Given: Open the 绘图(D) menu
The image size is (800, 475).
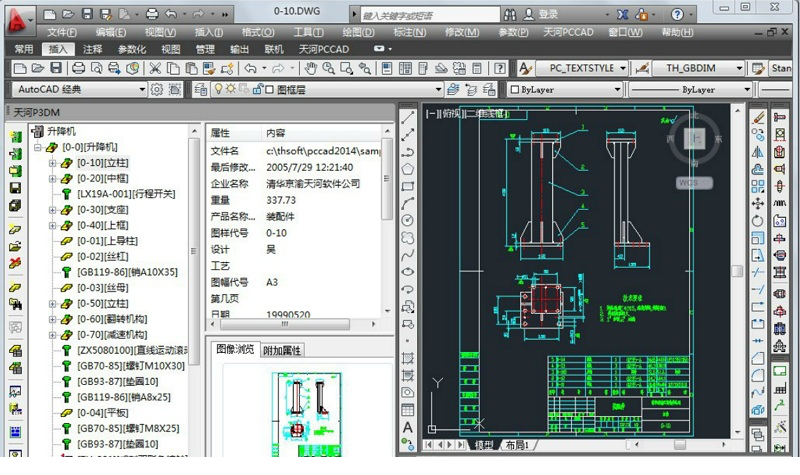Looking at the screenshot, I should 358,32.
